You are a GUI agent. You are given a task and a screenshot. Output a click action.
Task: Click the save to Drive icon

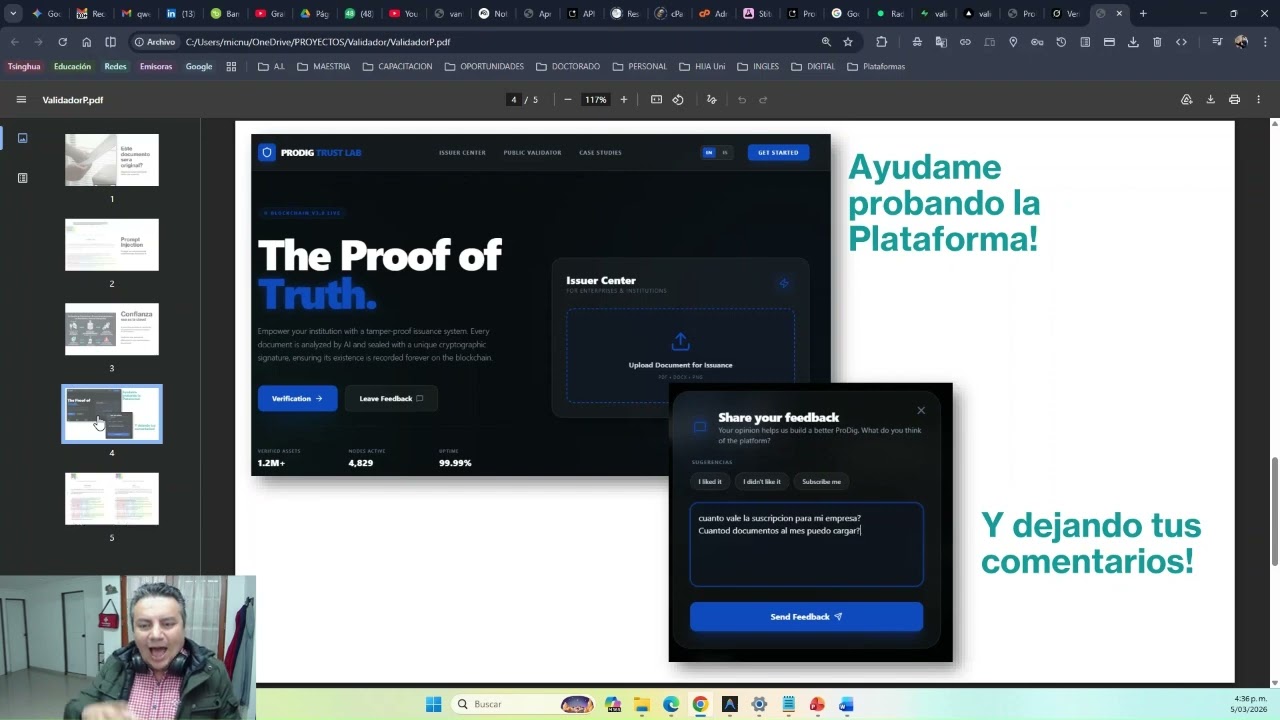click(1187, 100)
